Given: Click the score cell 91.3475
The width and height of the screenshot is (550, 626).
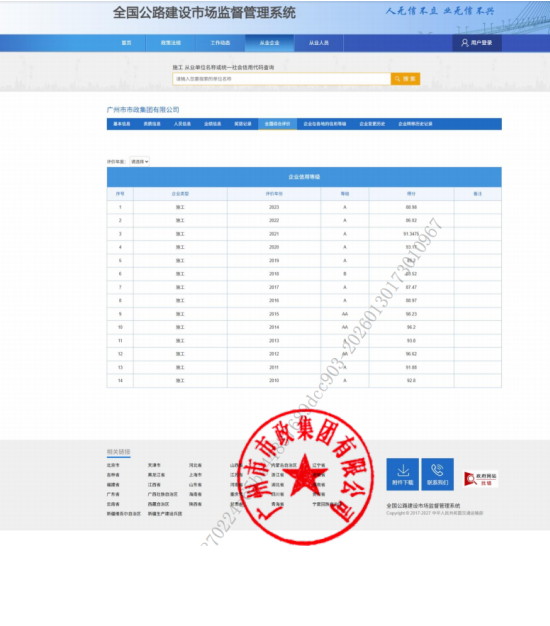Looking at the screenshot, I should [412, 234].
